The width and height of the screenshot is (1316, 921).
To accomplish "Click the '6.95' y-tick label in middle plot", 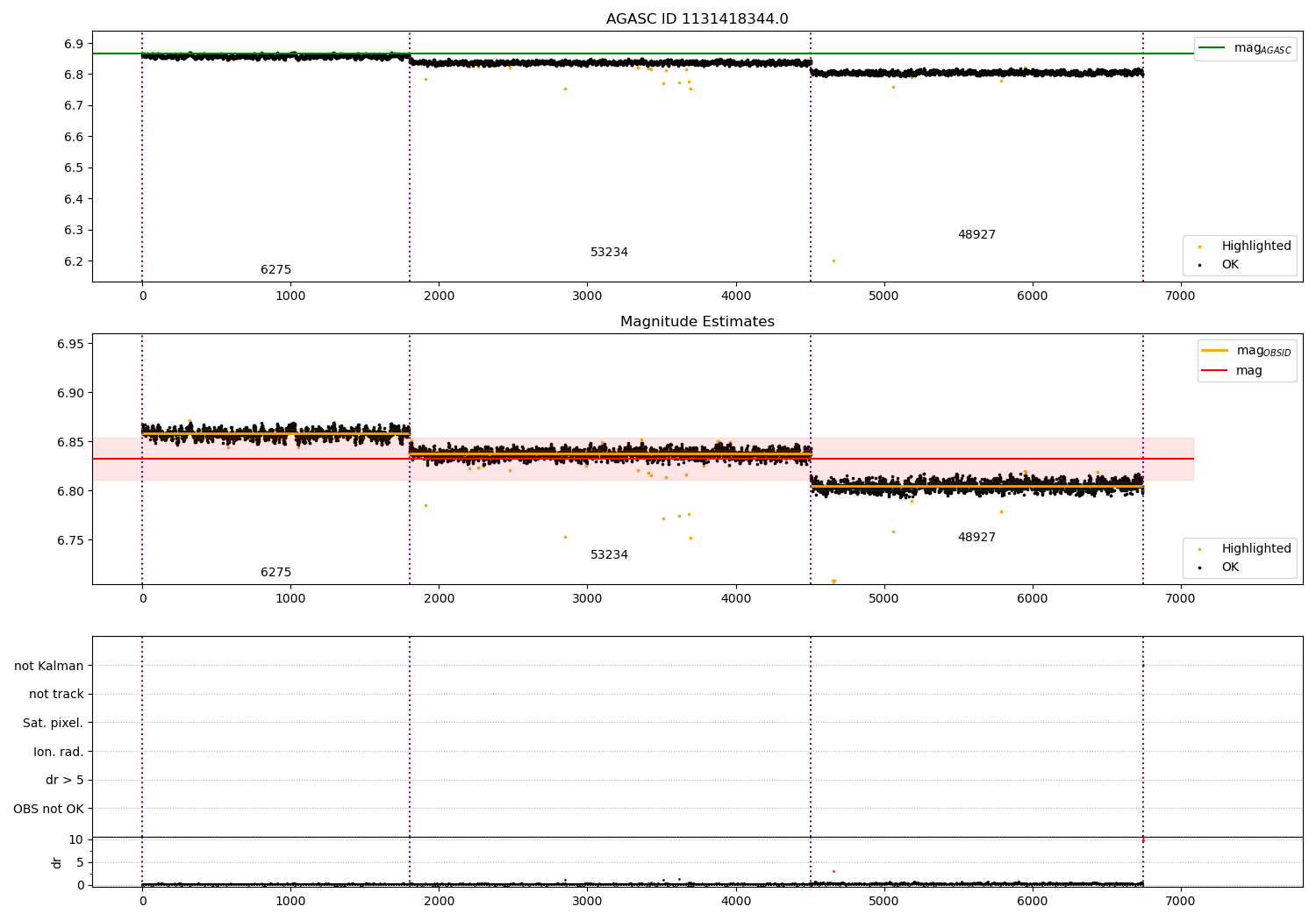I will click(x=70, y=344).
